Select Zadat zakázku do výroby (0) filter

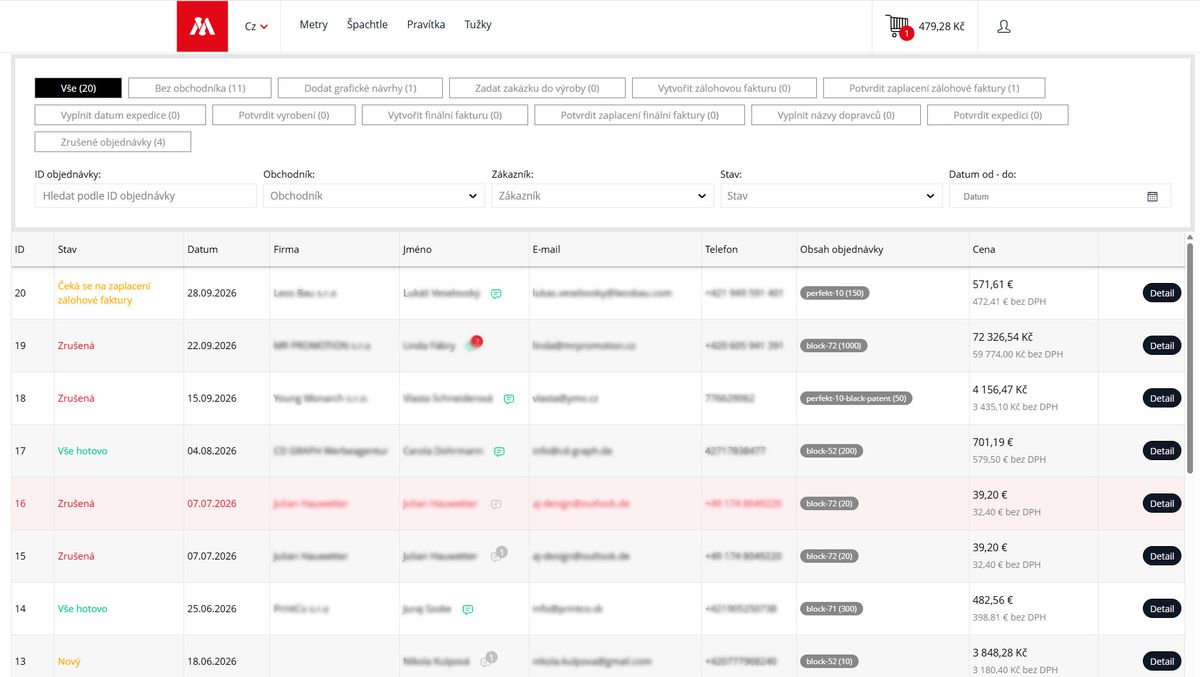[x=538, y=88]
